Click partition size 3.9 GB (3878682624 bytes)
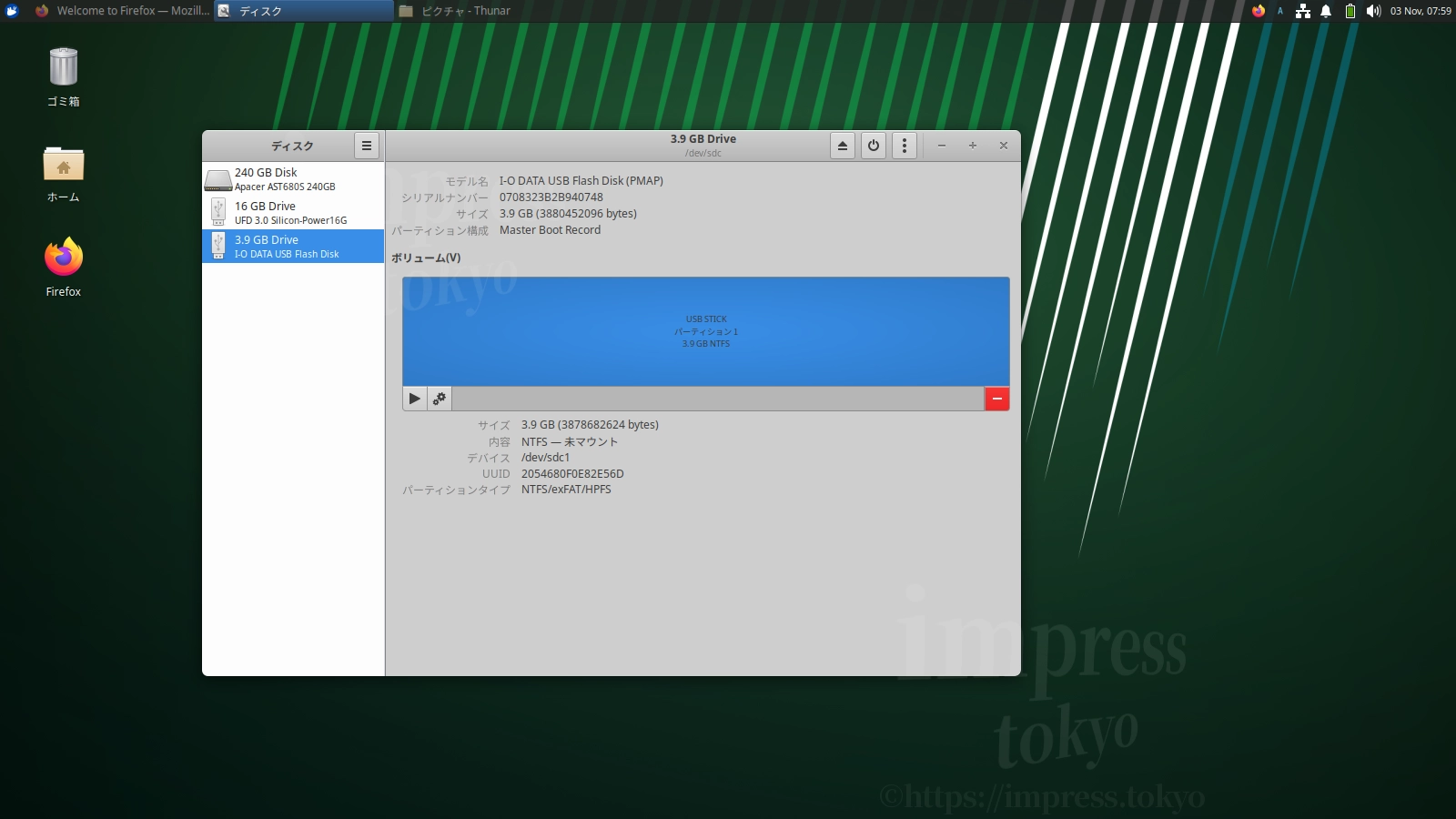 coord(590,425)
